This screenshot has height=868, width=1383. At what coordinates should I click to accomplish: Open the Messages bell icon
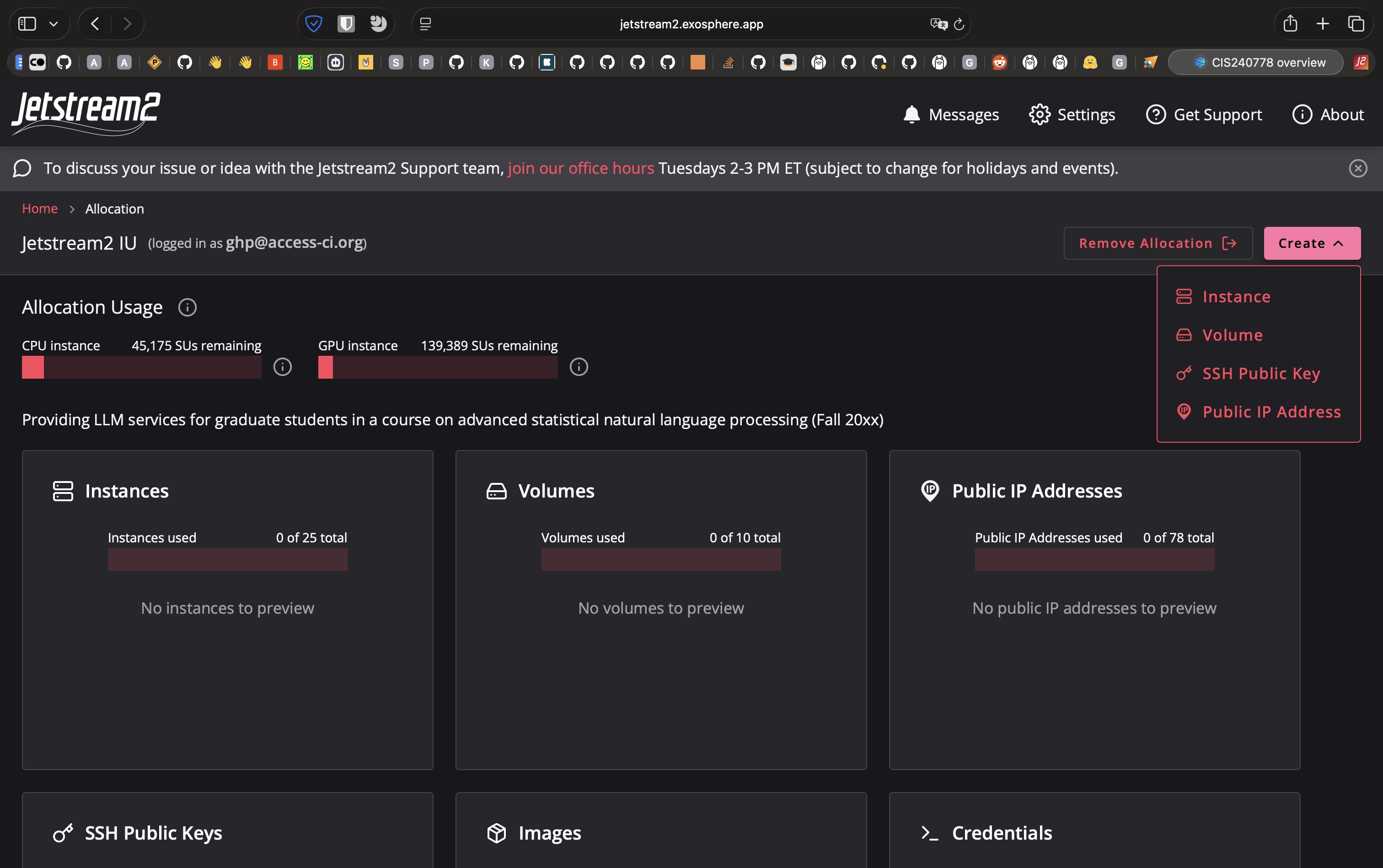point(911,114)
